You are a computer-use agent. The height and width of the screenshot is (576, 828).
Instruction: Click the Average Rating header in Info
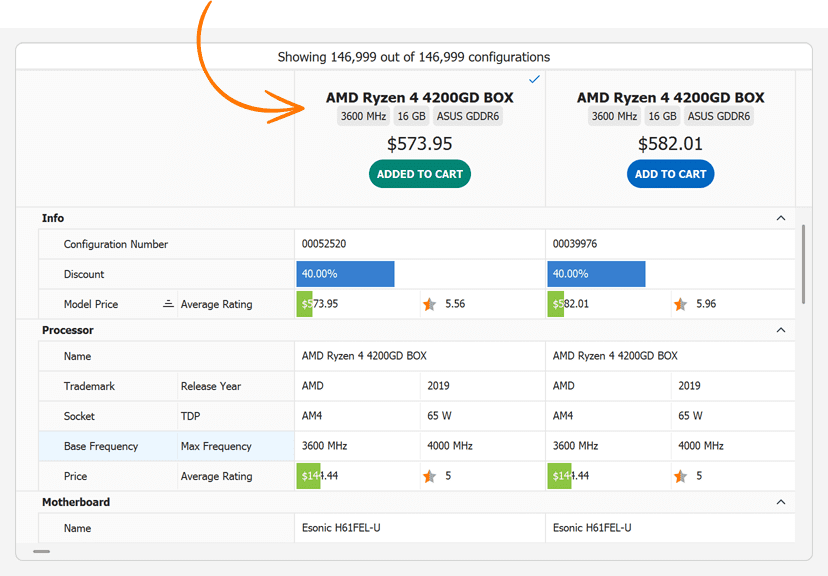click(x=217, y=304)
